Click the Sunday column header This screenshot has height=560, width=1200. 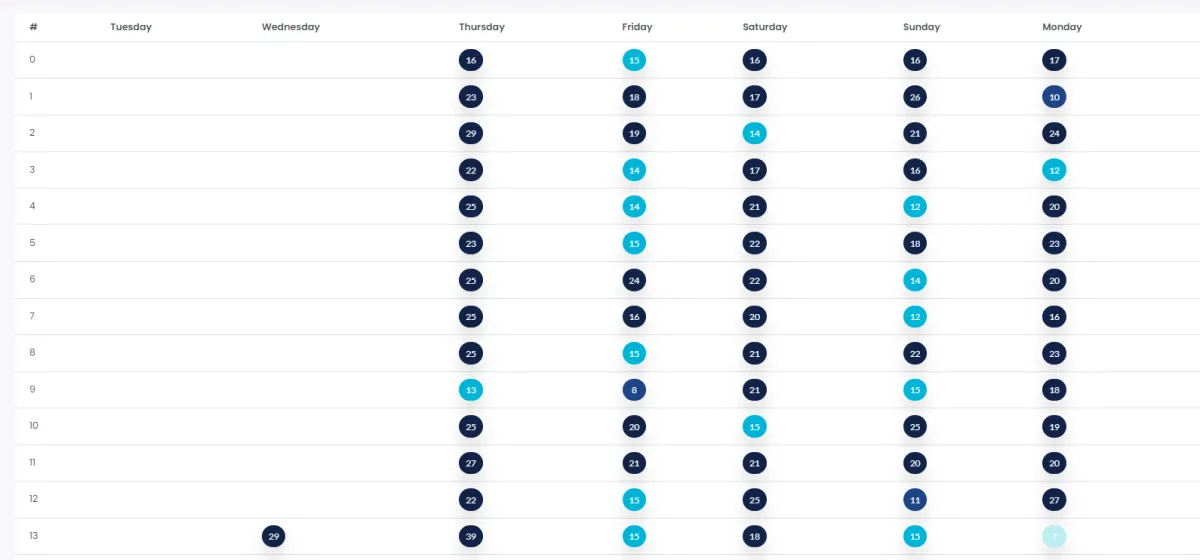(x=921, y=27)
